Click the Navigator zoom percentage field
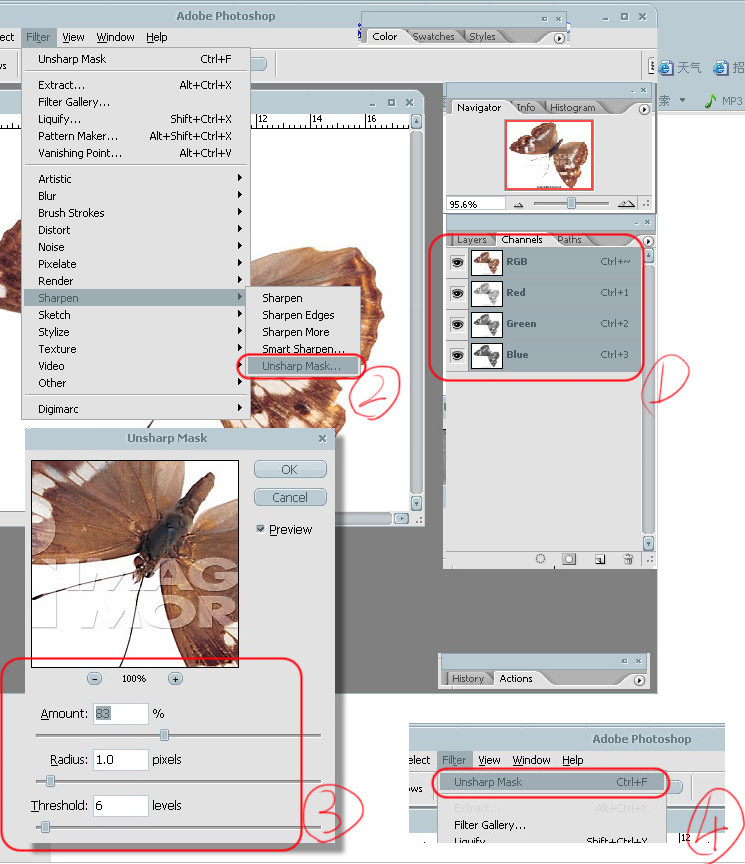 point(476,204)
